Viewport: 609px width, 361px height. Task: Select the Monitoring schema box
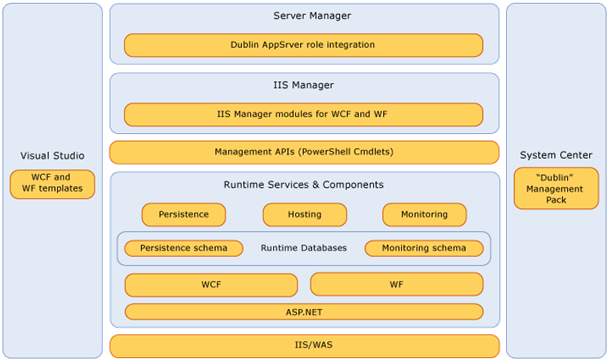coord(424,248)
